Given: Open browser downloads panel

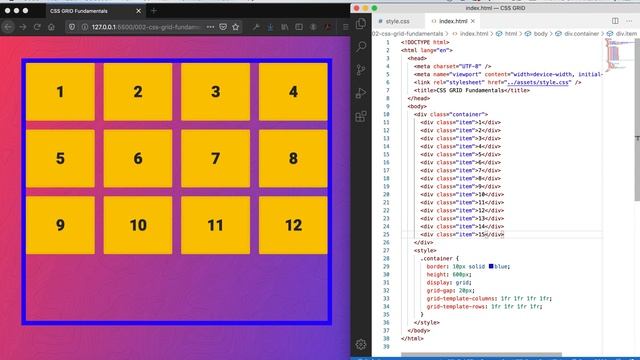Looking at the screenshot, I should tap(270, 27).
